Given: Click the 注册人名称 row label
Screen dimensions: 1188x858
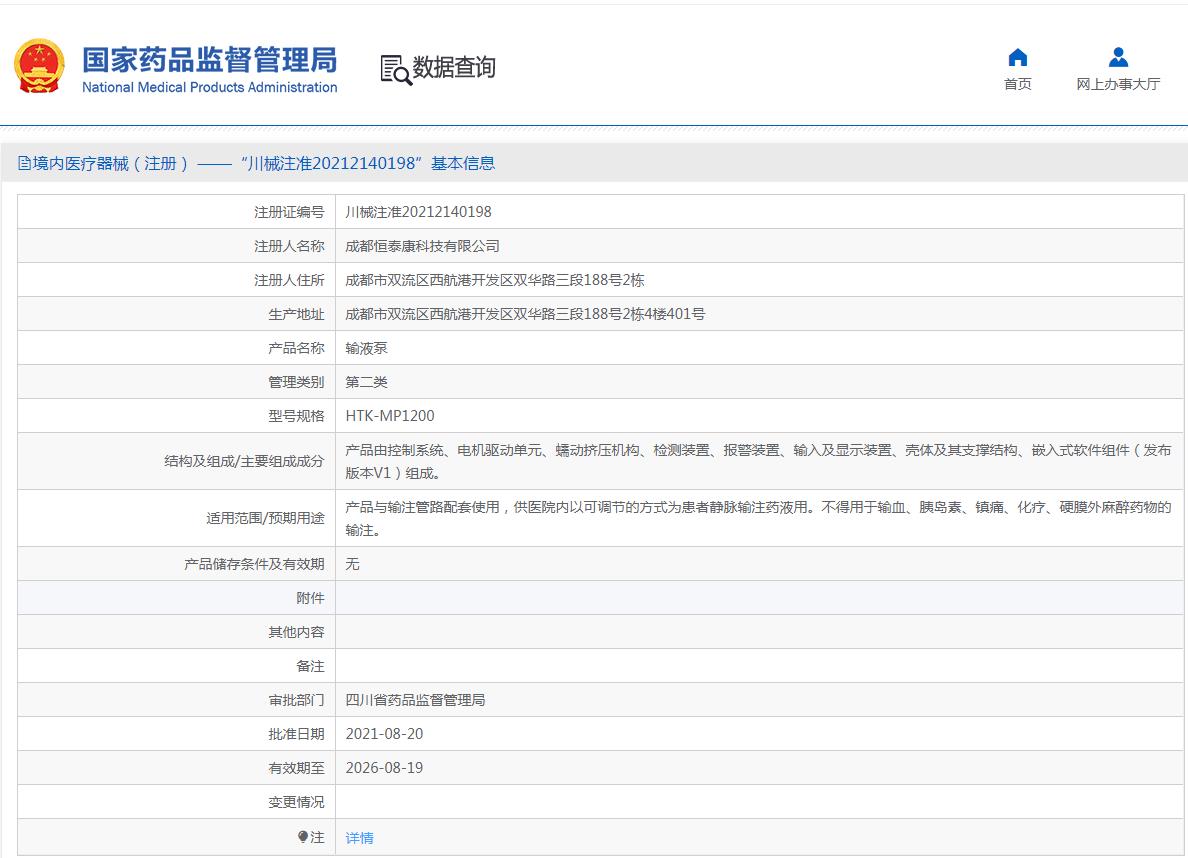Looking at the screenshot, I should (289, 246).
